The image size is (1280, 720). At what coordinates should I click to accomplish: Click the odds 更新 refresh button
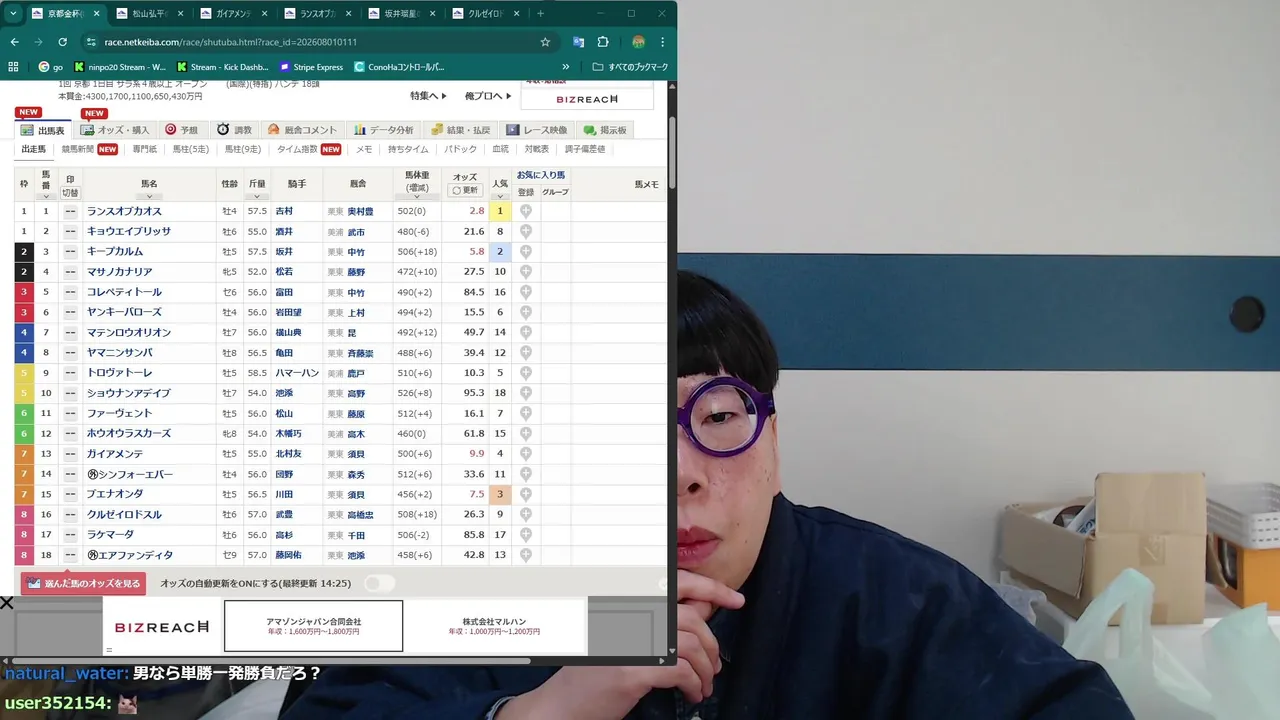pos(464,190)
